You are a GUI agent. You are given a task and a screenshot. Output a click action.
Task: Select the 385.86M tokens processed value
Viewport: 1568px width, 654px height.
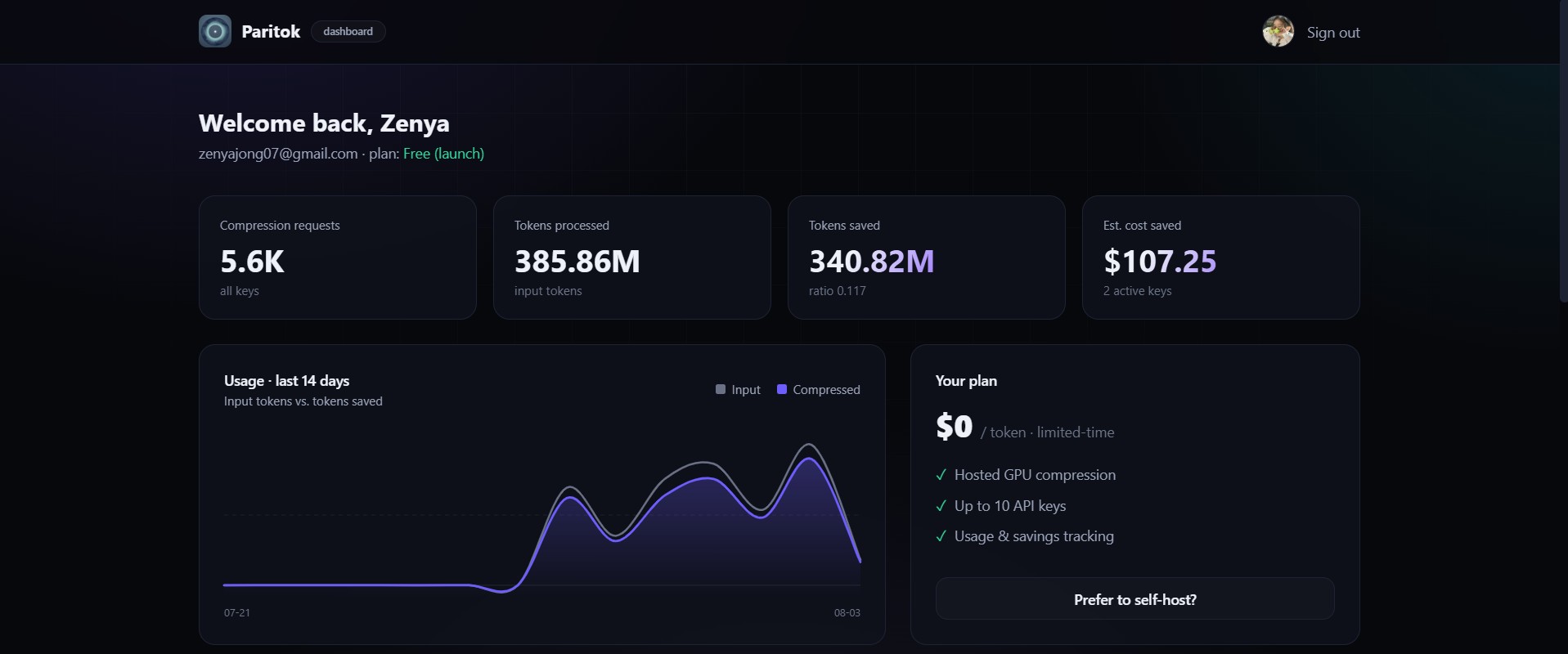pyautogui.click(x=577, y=262)
